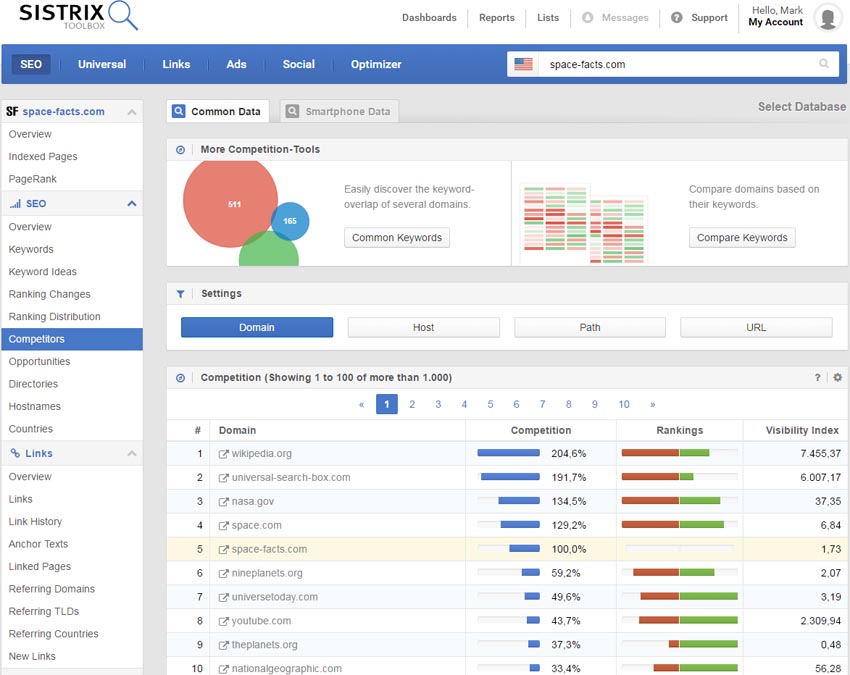Click the SISTRIX Toolbox logo
Image resolution: width=850 pixels, height=675 pixels.
(x=78, y=15)
